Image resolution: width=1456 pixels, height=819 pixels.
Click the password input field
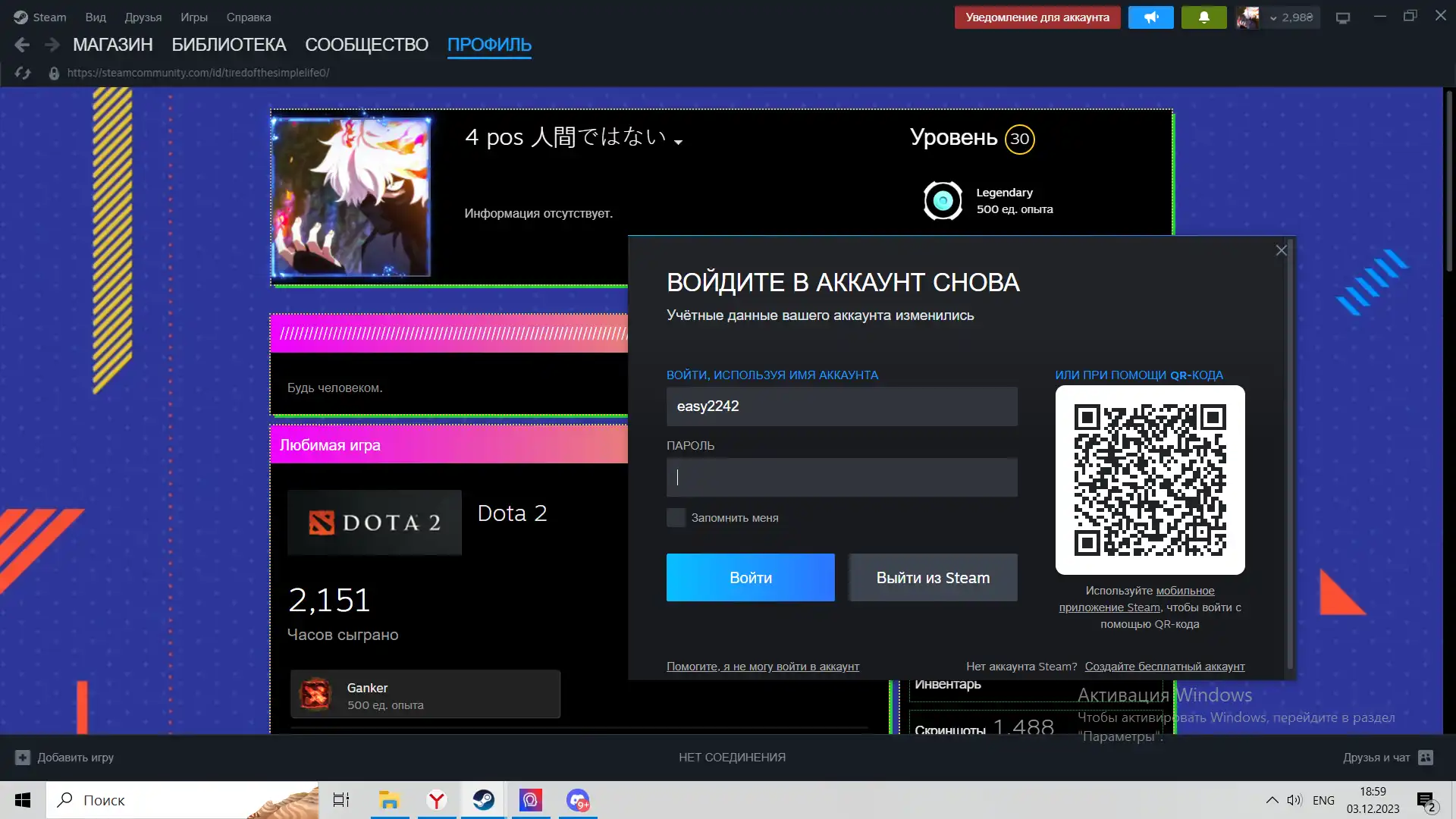pos(842,477)
